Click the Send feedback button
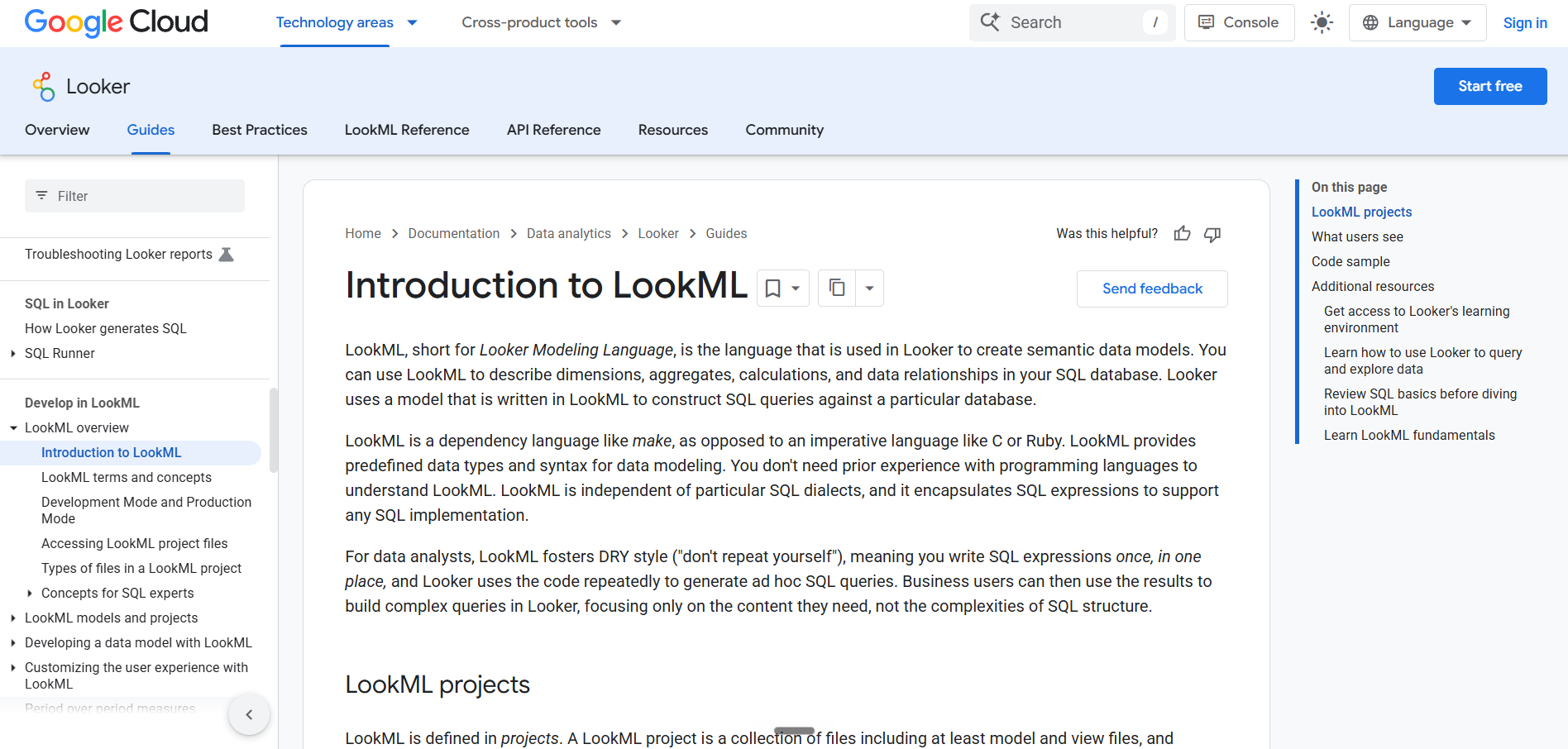Screen dimensions: 1568x749 pyautogui.click(x=1152, y=289)
